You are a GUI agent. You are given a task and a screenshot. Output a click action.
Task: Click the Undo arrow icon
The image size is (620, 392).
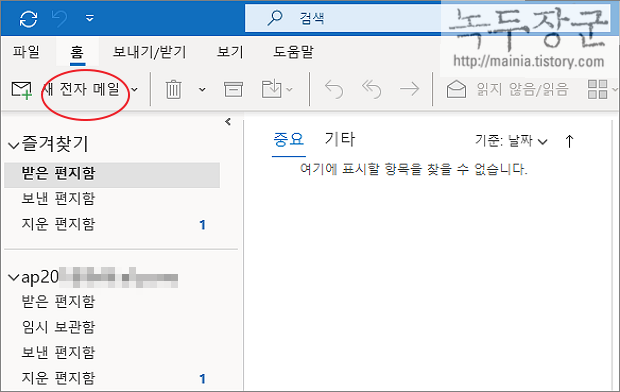click(x=60, y=18)
